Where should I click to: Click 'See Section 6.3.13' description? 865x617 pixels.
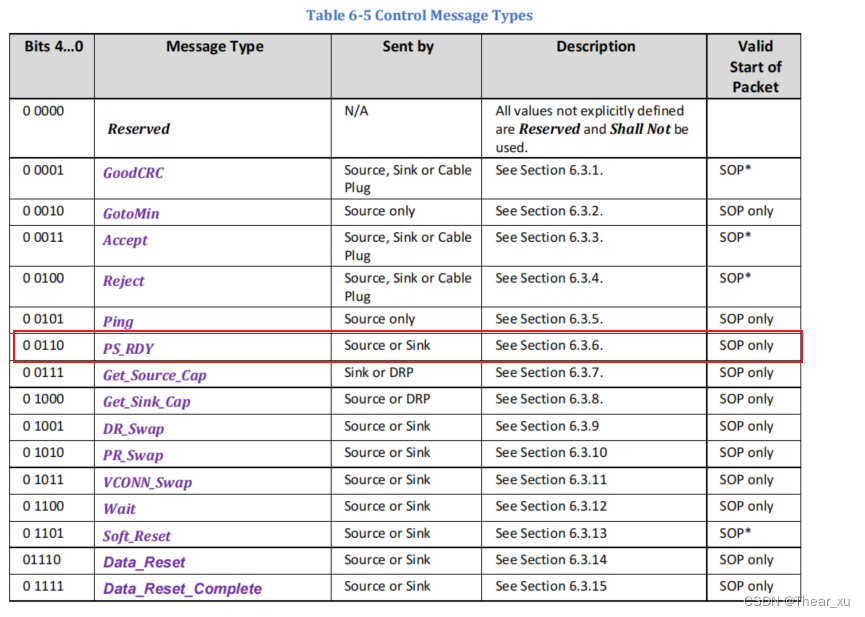click(551, 533)
